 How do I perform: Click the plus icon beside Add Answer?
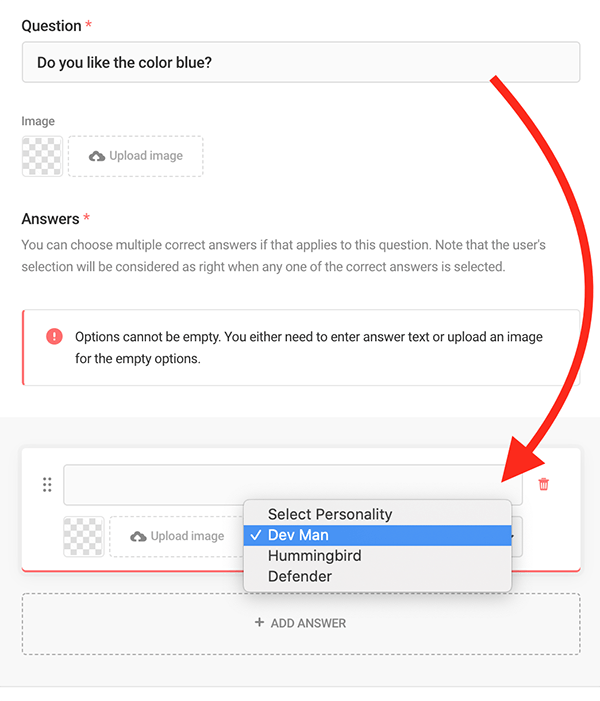[x=260, y=623]
